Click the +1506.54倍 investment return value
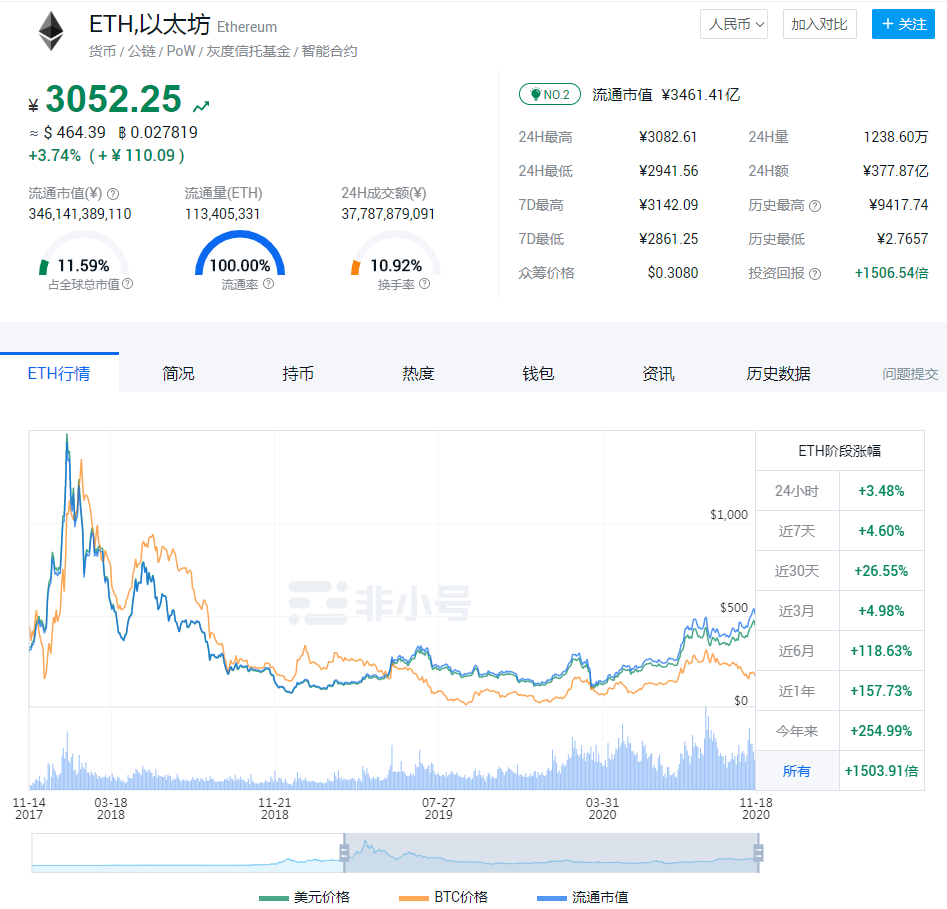Viewport: 947px width, 909px height. coord(892,273)
